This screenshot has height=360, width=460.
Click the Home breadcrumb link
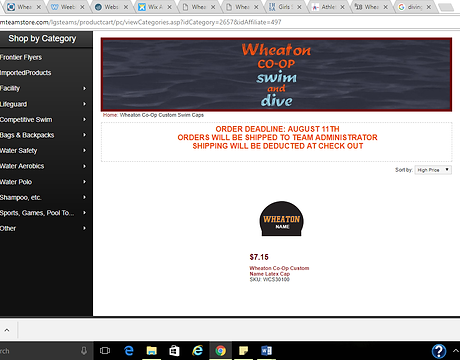[x=110, y=115]
